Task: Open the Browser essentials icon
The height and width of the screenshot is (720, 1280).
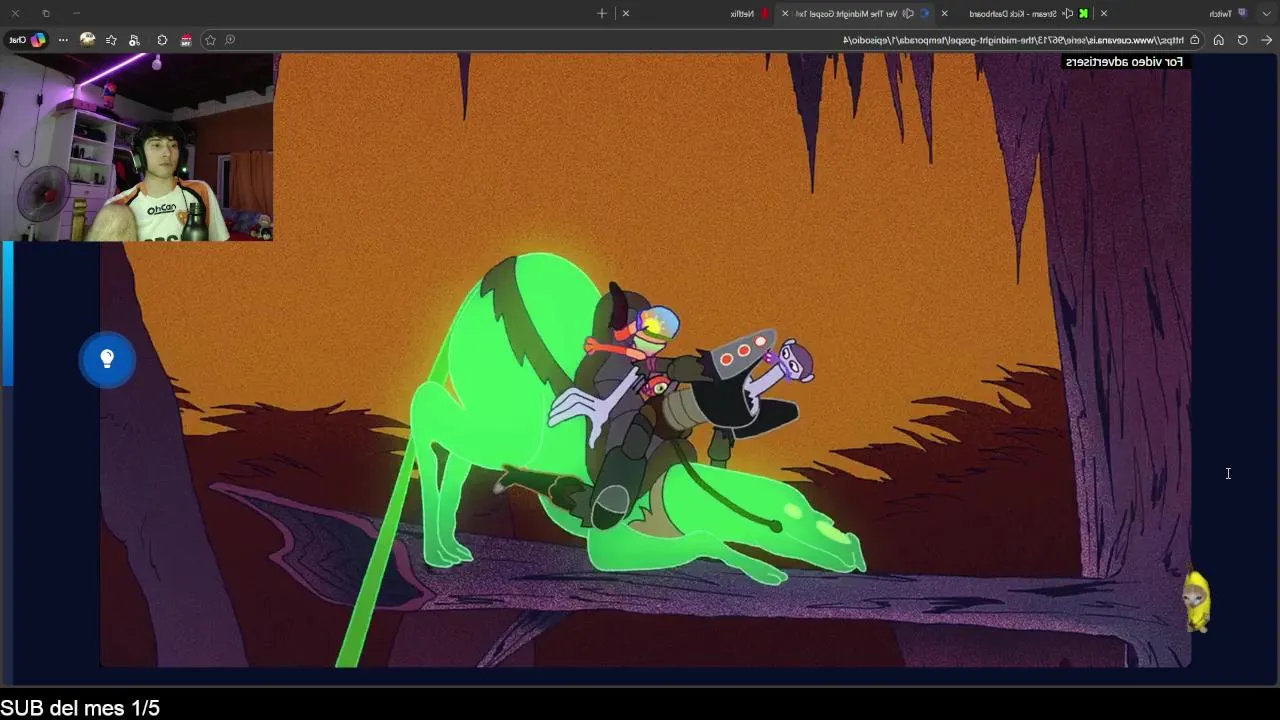Action: [x=134, y=40]
